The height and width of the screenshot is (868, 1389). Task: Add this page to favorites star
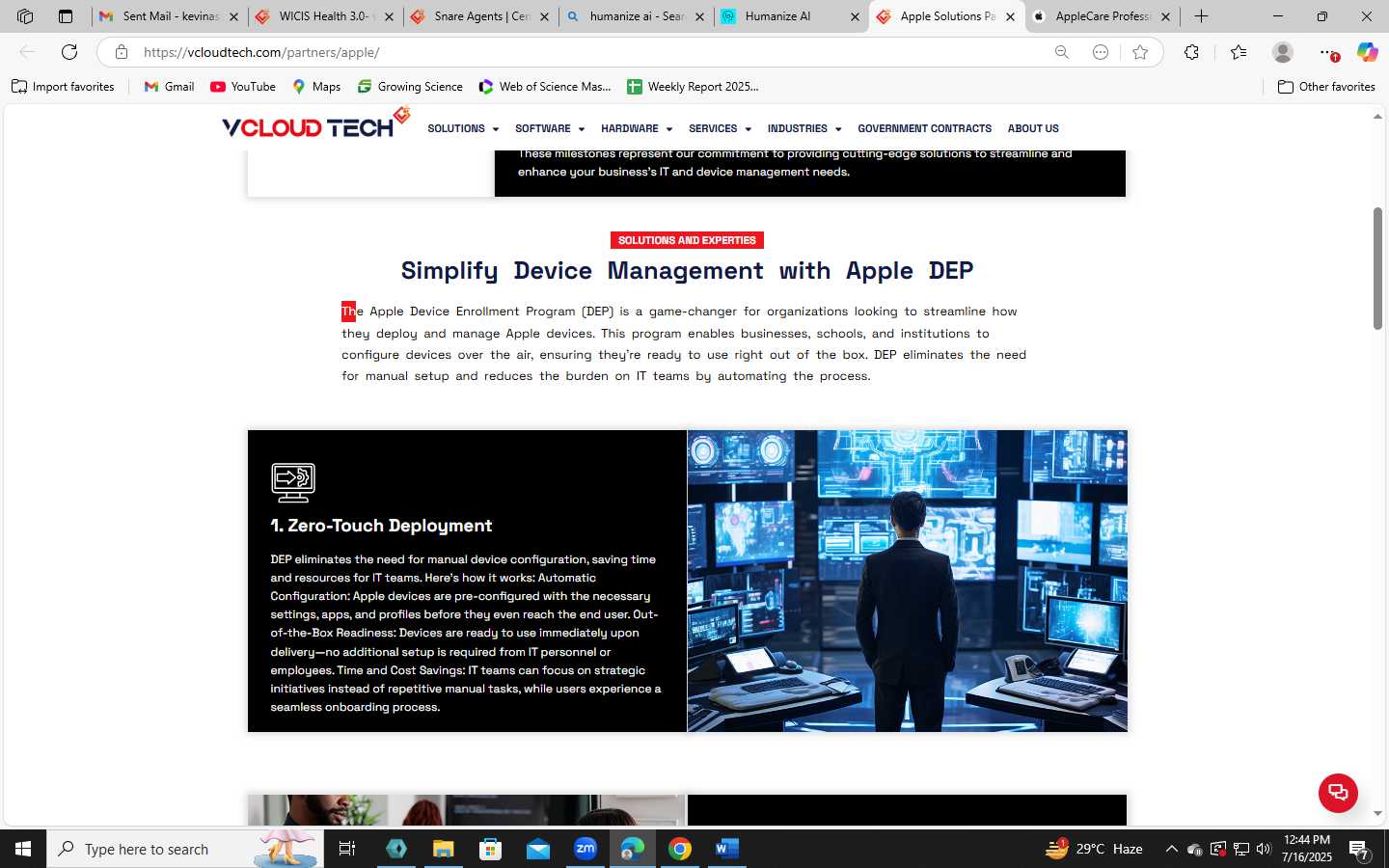1140,52
